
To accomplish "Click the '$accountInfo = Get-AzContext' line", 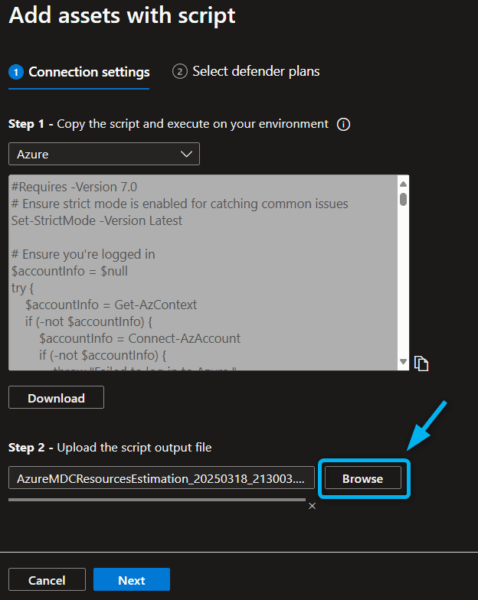I will click(111, 305).
